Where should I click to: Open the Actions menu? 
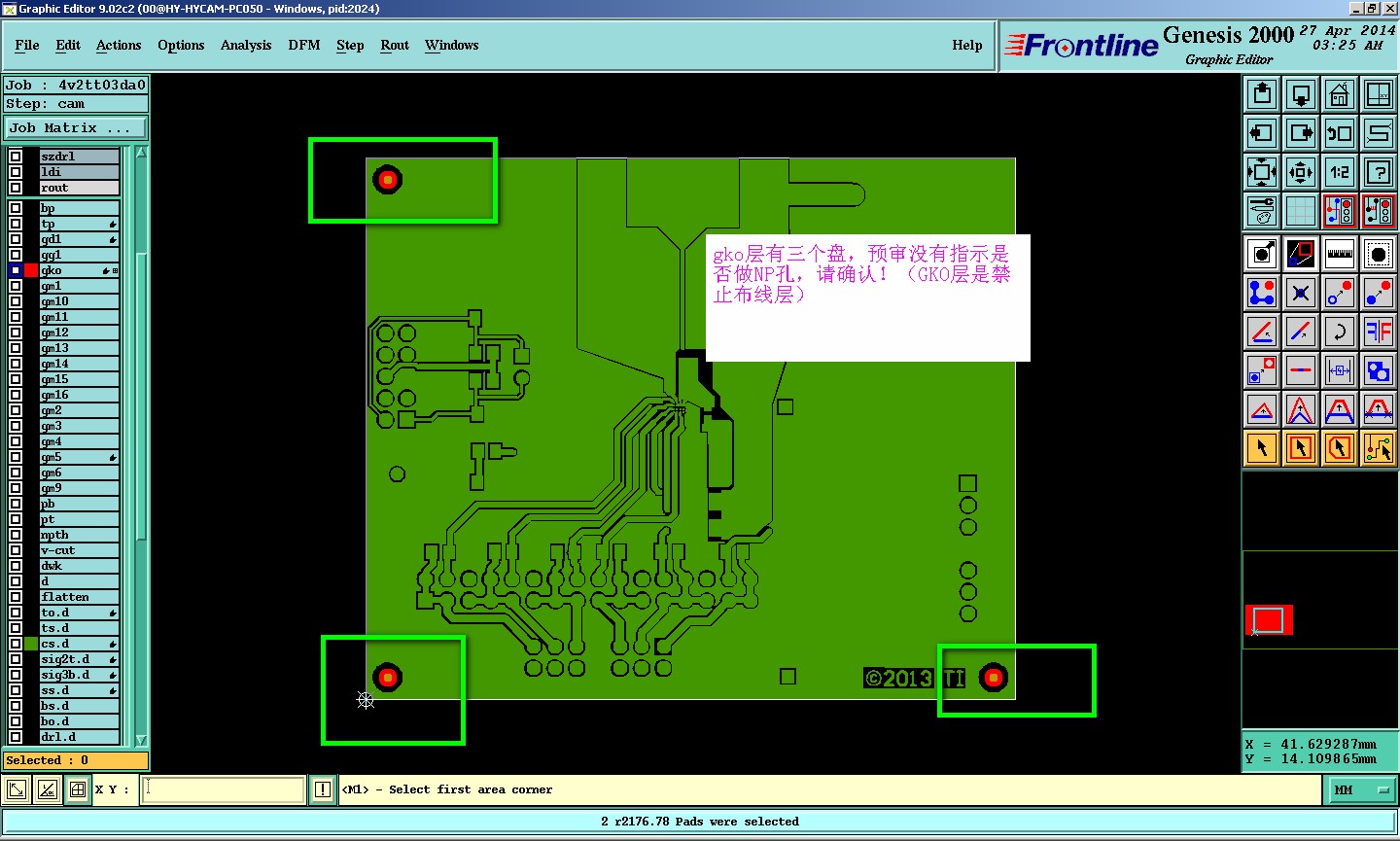tap(119, 46)
